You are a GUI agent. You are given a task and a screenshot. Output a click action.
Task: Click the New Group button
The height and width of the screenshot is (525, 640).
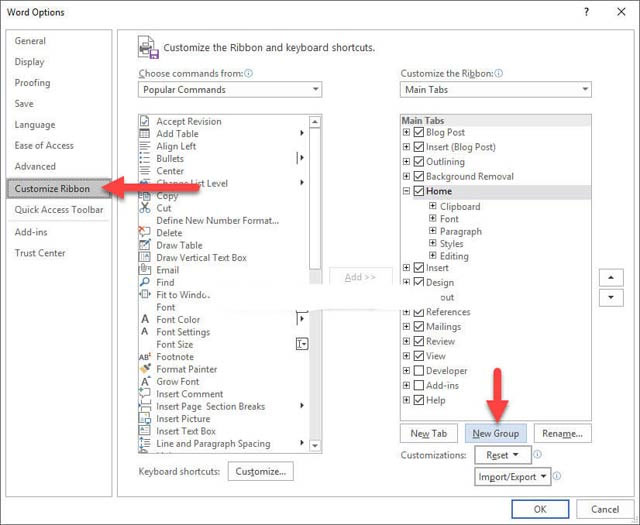(x=496, y=433)
